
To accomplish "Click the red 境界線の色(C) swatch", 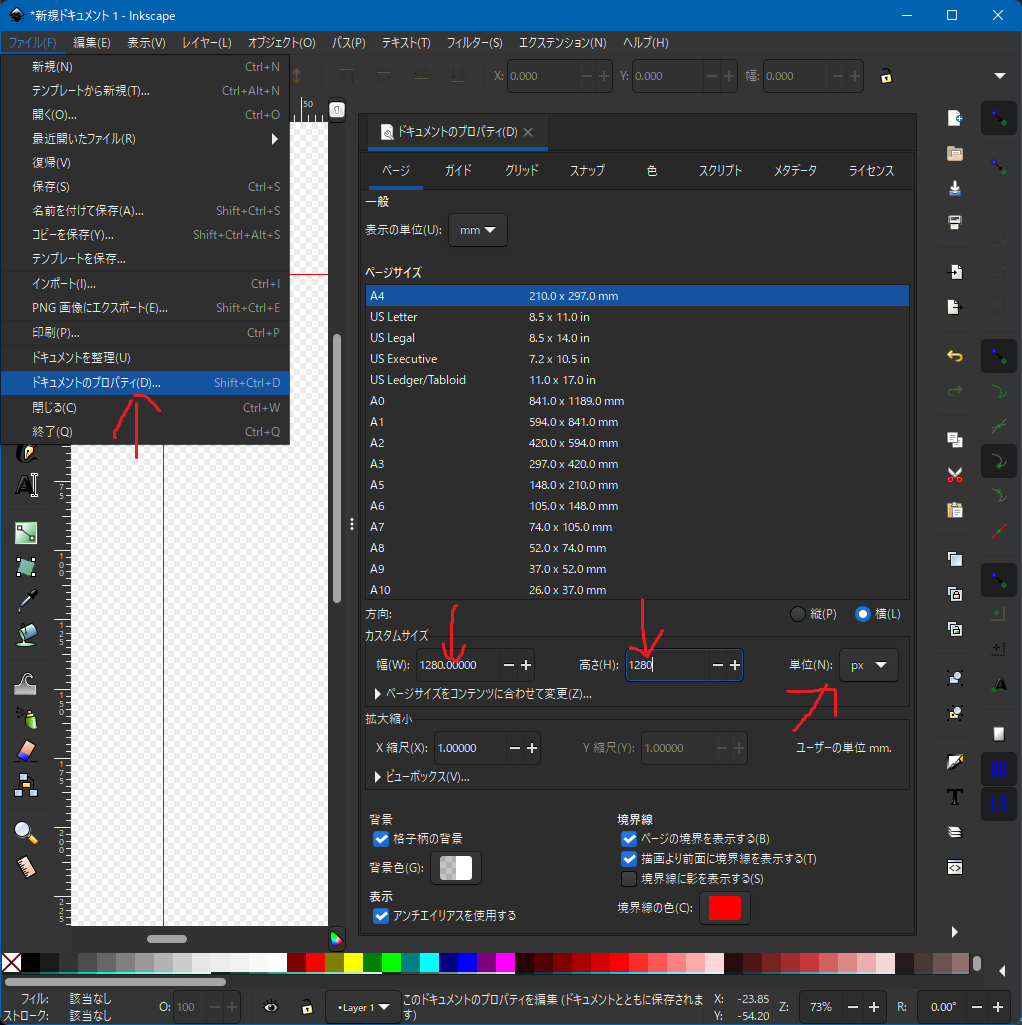I will pyautogui.click(x=724, y=908).
